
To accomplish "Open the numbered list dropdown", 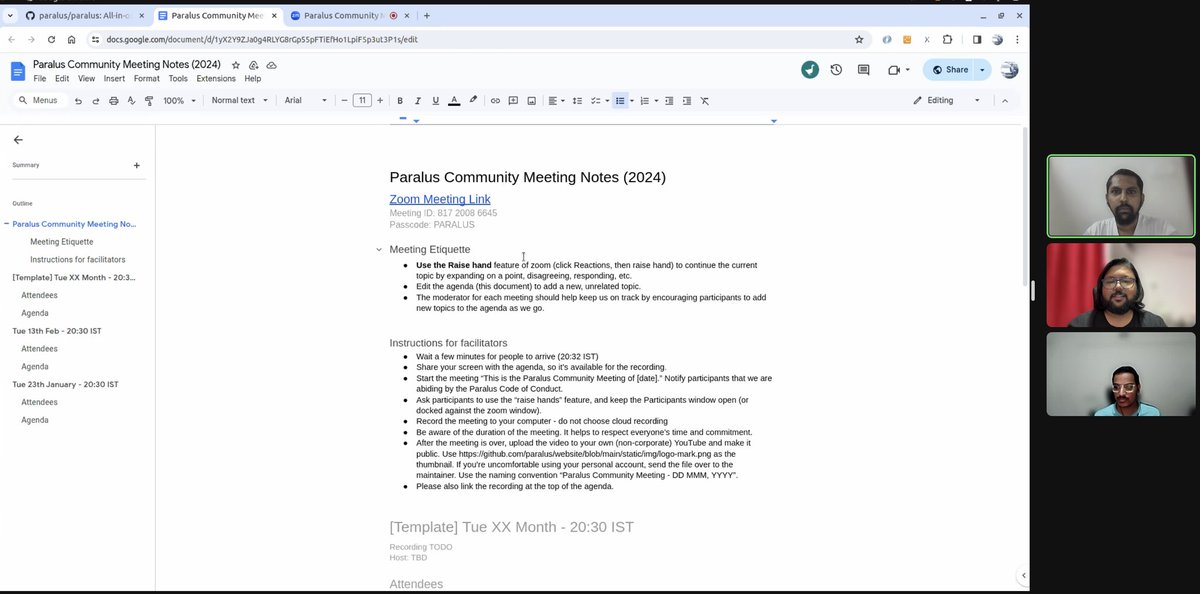I will click(656, 101).
